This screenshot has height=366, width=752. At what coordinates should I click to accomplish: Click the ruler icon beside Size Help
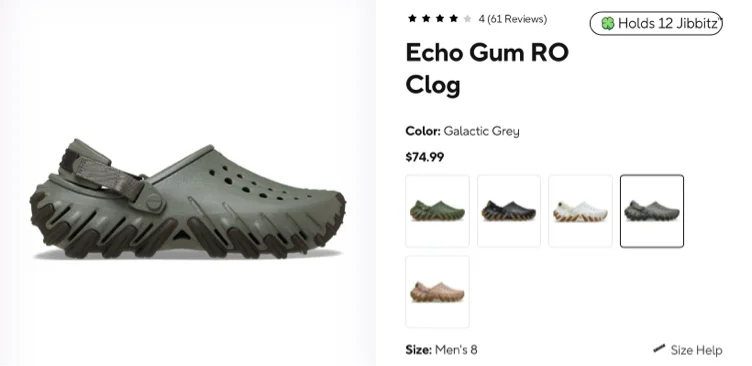click(x=659, y=348)
